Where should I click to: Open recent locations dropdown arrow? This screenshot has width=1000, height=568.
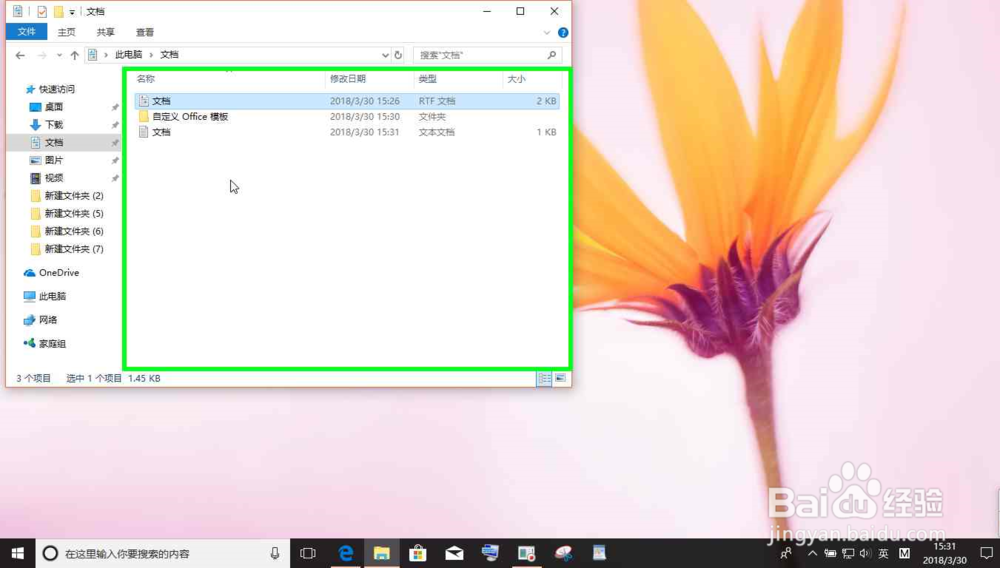59,55
